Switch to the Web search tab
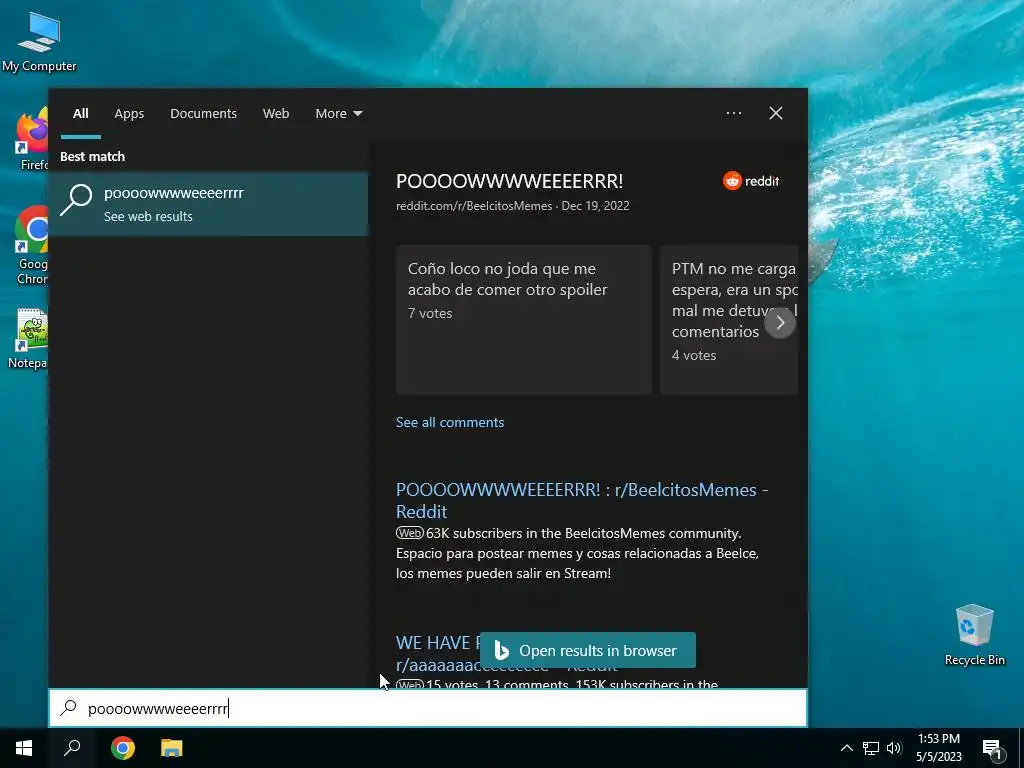The width and height of the screenshot is (1024, 768). (x=276, y=114)
